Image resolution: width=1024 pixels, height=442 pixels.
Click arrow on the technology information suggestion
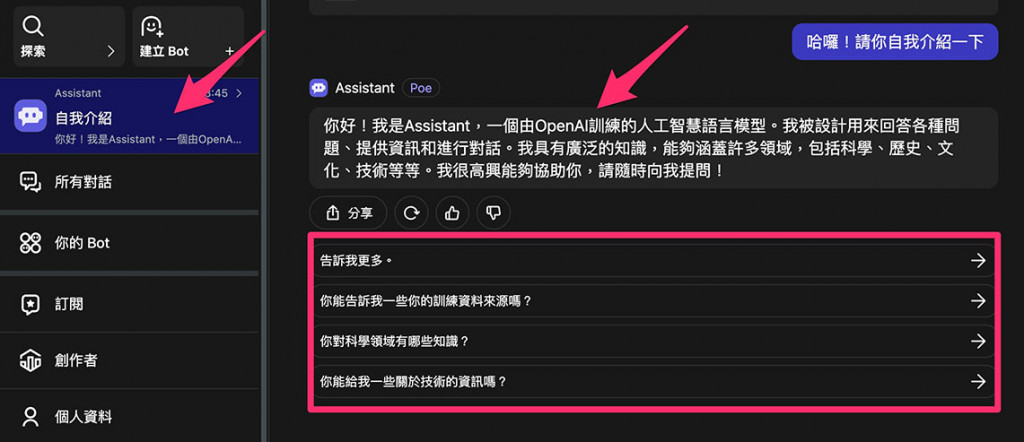[x=978, y=381]
